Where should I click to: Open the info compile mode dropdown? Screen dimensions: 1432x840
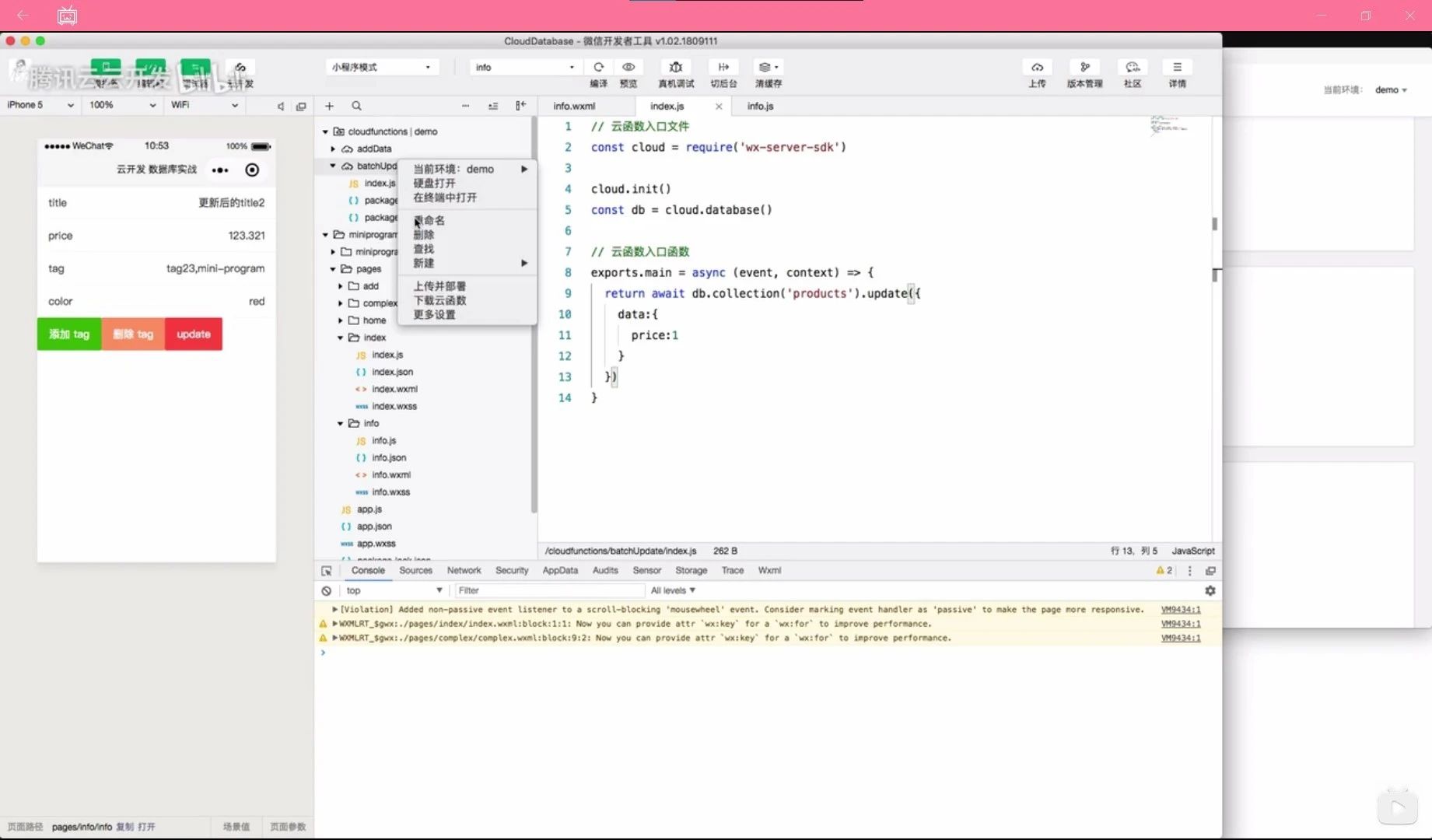525,67
